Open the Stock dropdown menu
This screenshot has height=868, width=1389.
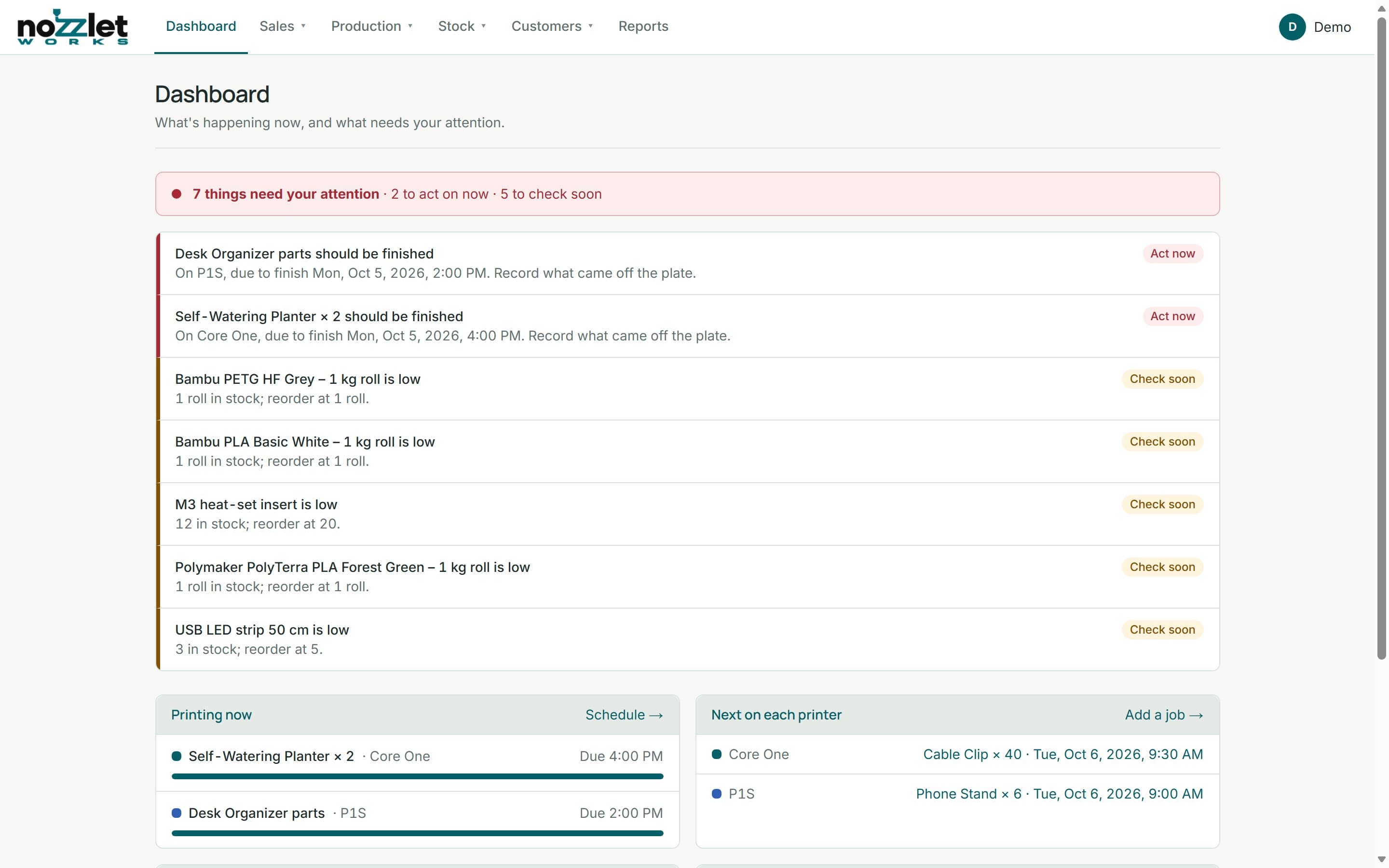462,27
